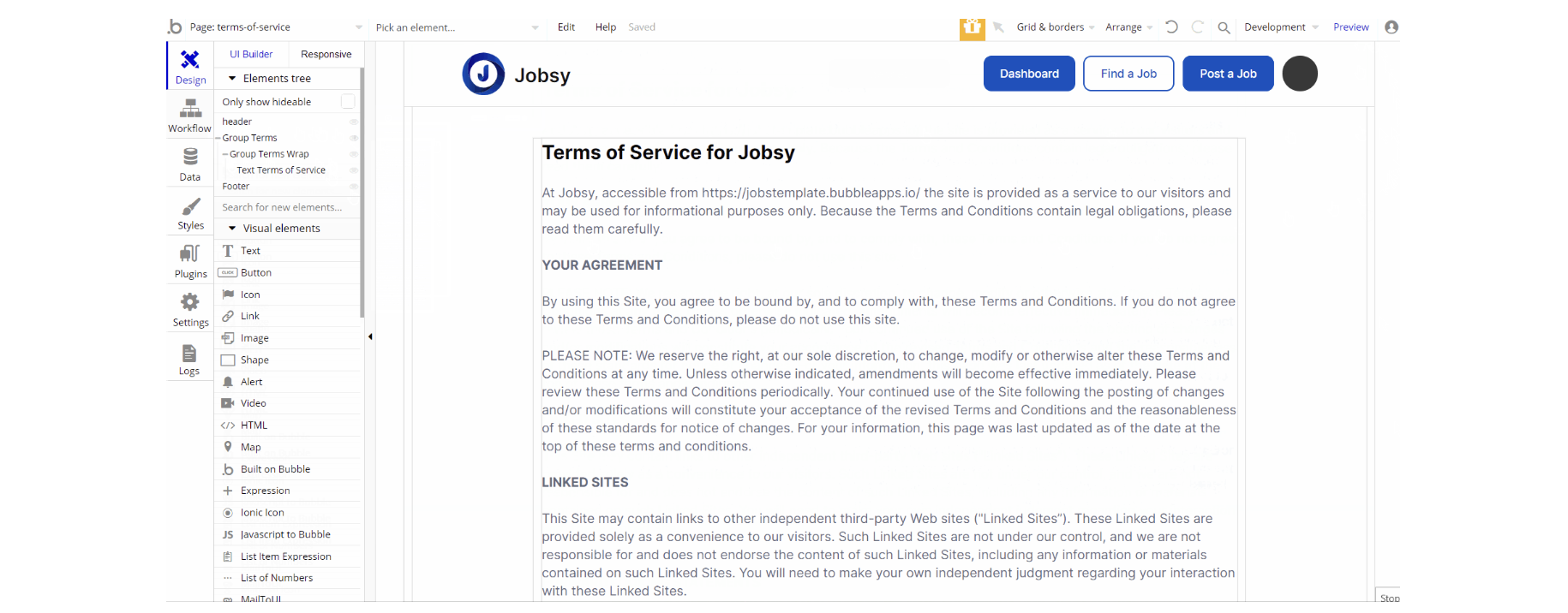The width and height of the screenshot is (1568, 613).
Task: Collapse the Elements tree section
Action: click(232, 79)
